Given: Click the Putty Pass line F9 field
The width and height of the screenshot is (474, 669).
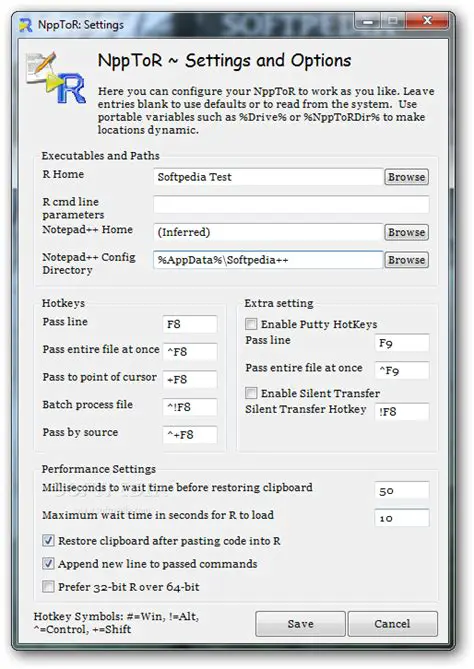Looking at the screenshot, I should click(402, 343).
